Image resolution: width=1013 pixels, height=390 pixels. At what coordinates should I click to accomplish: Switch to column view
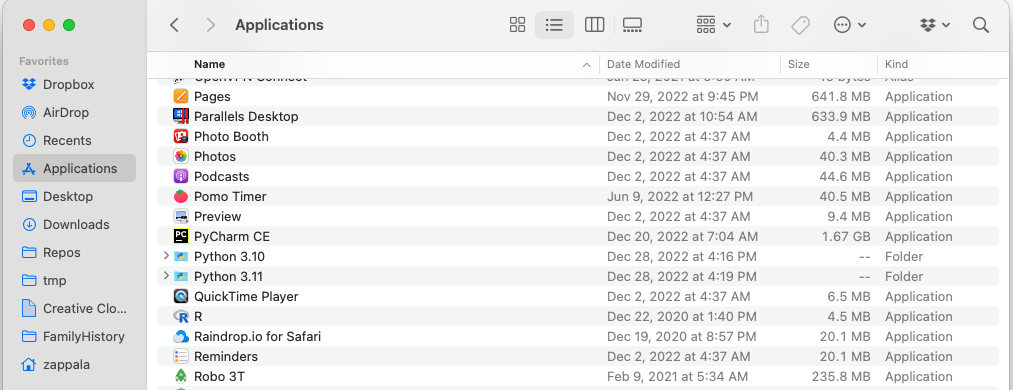click(x=594, y=25)
